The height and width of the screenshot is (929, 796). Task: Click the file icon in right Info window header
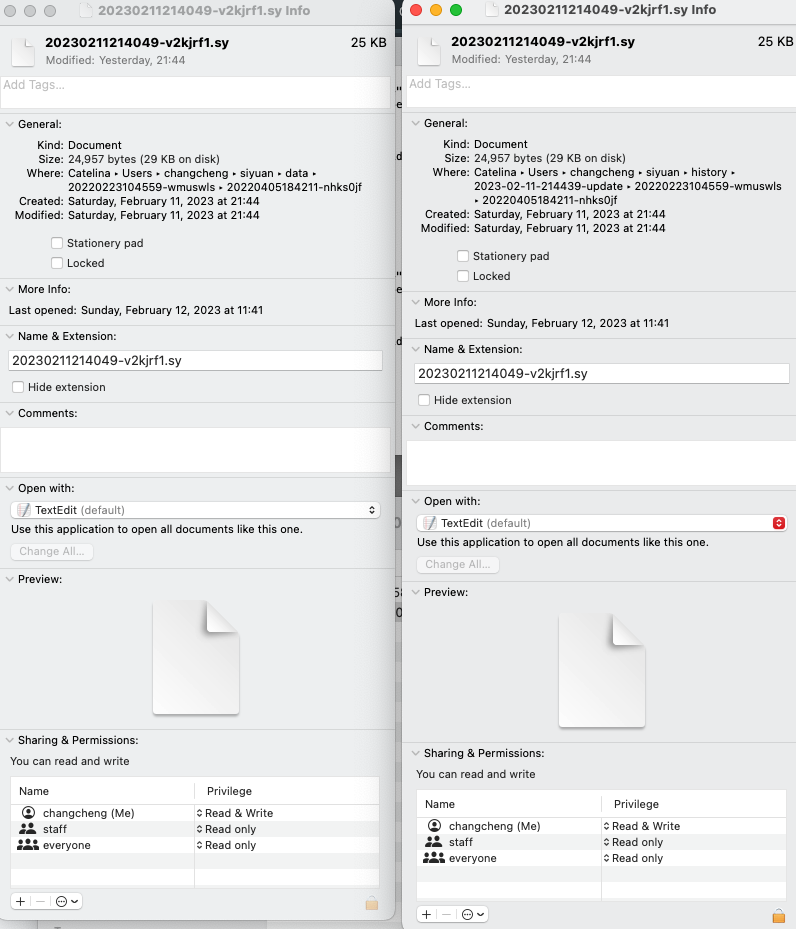(429, 50)
